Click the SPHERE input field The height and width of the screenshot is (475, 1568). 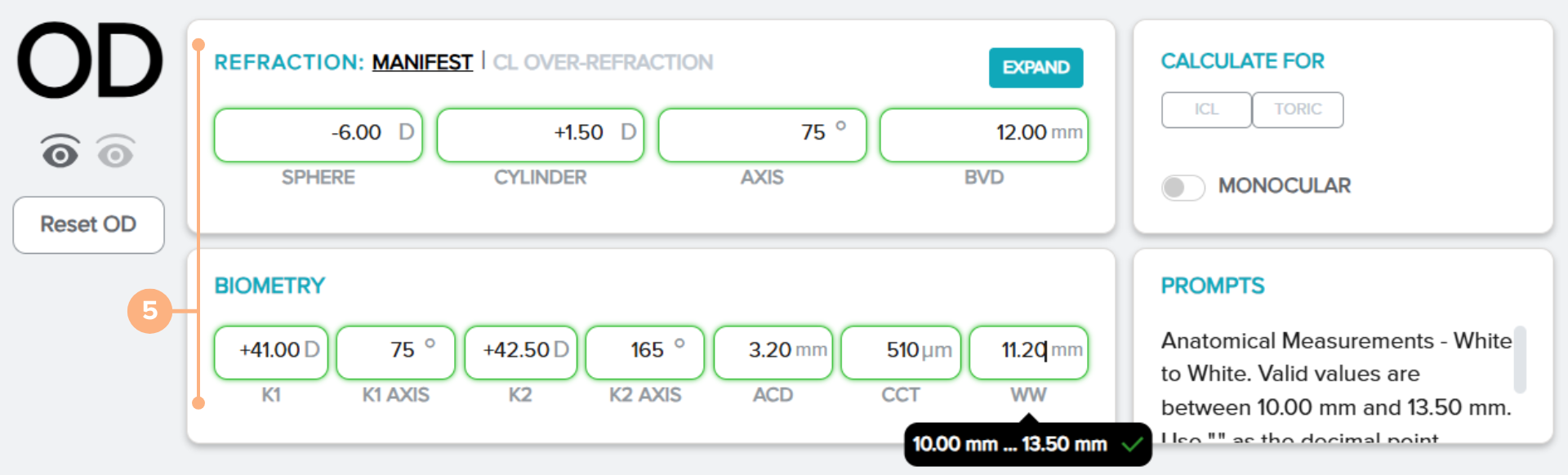[318, 135]
